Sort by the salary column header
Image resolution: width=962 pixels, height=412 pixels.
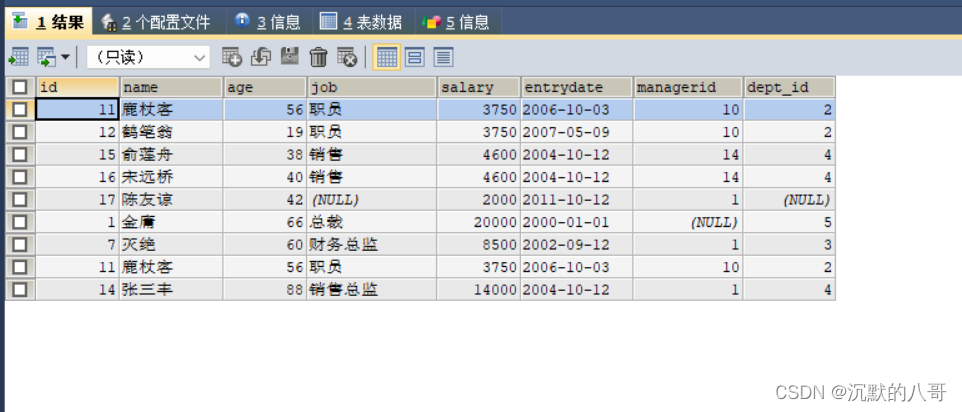(x=479, y=87)
